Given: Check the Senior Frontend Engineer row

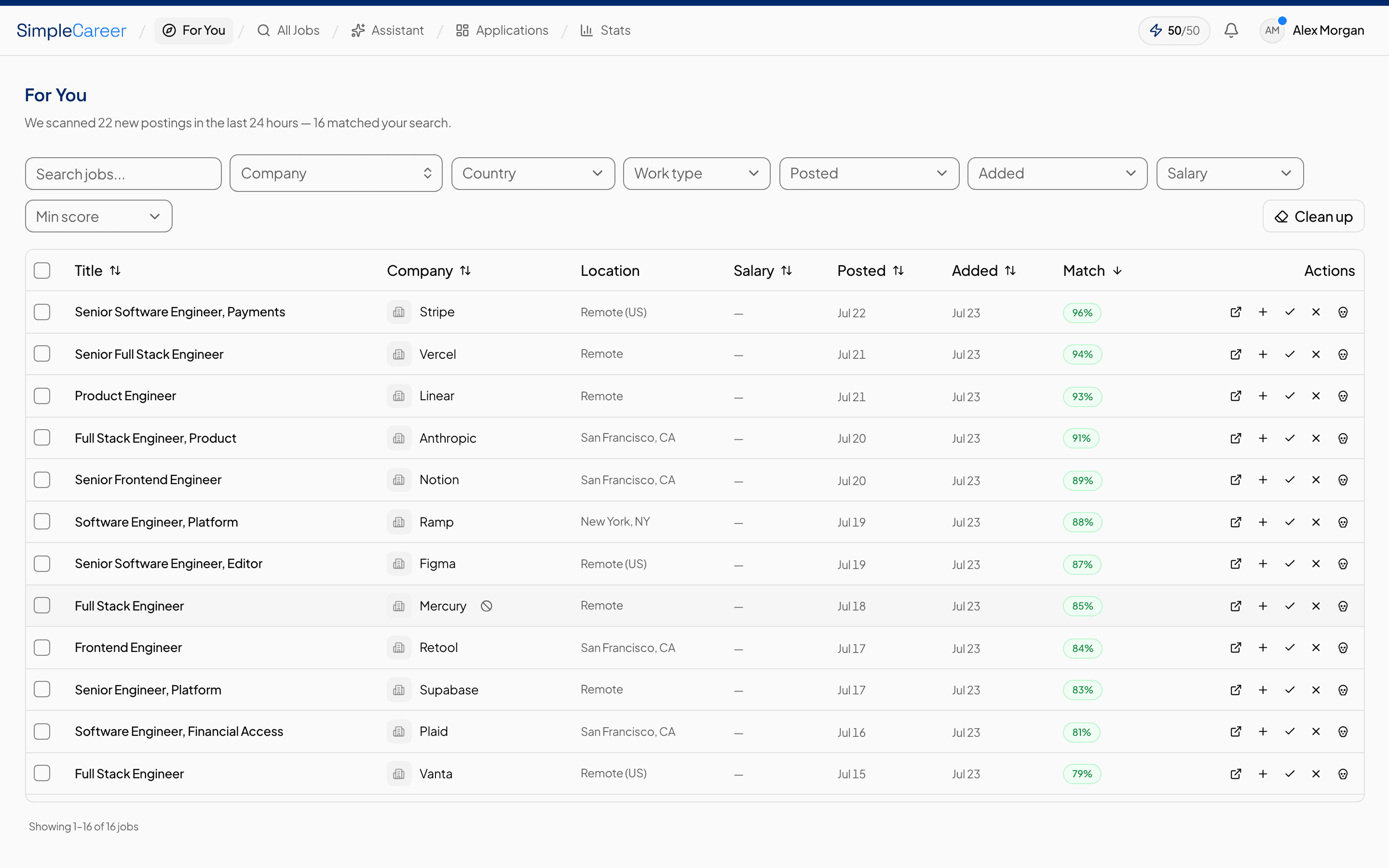Looking at the screenshot, I should coord(42,480).
